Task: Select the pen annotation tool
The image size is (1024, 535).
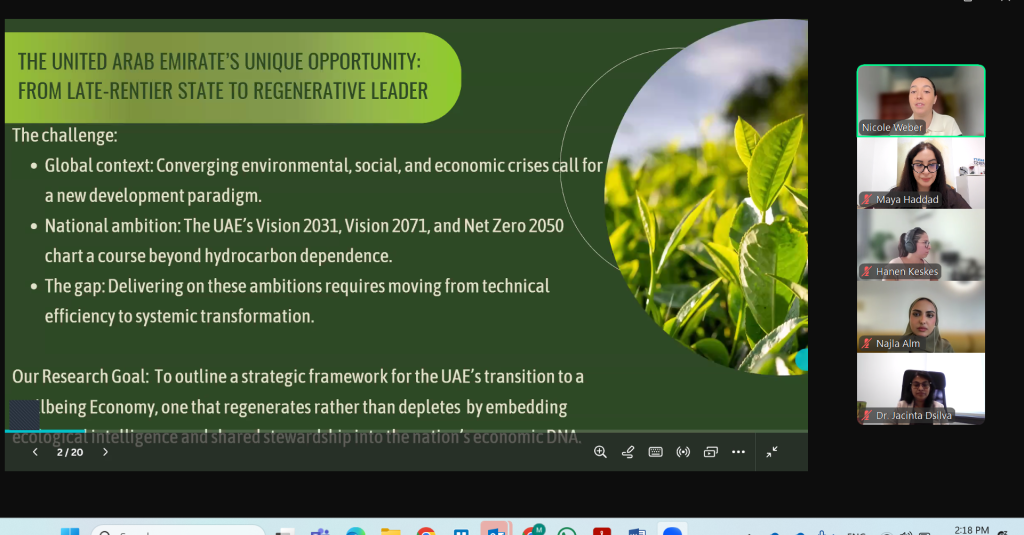Action: pyautogui.click(x=628, y=452)
